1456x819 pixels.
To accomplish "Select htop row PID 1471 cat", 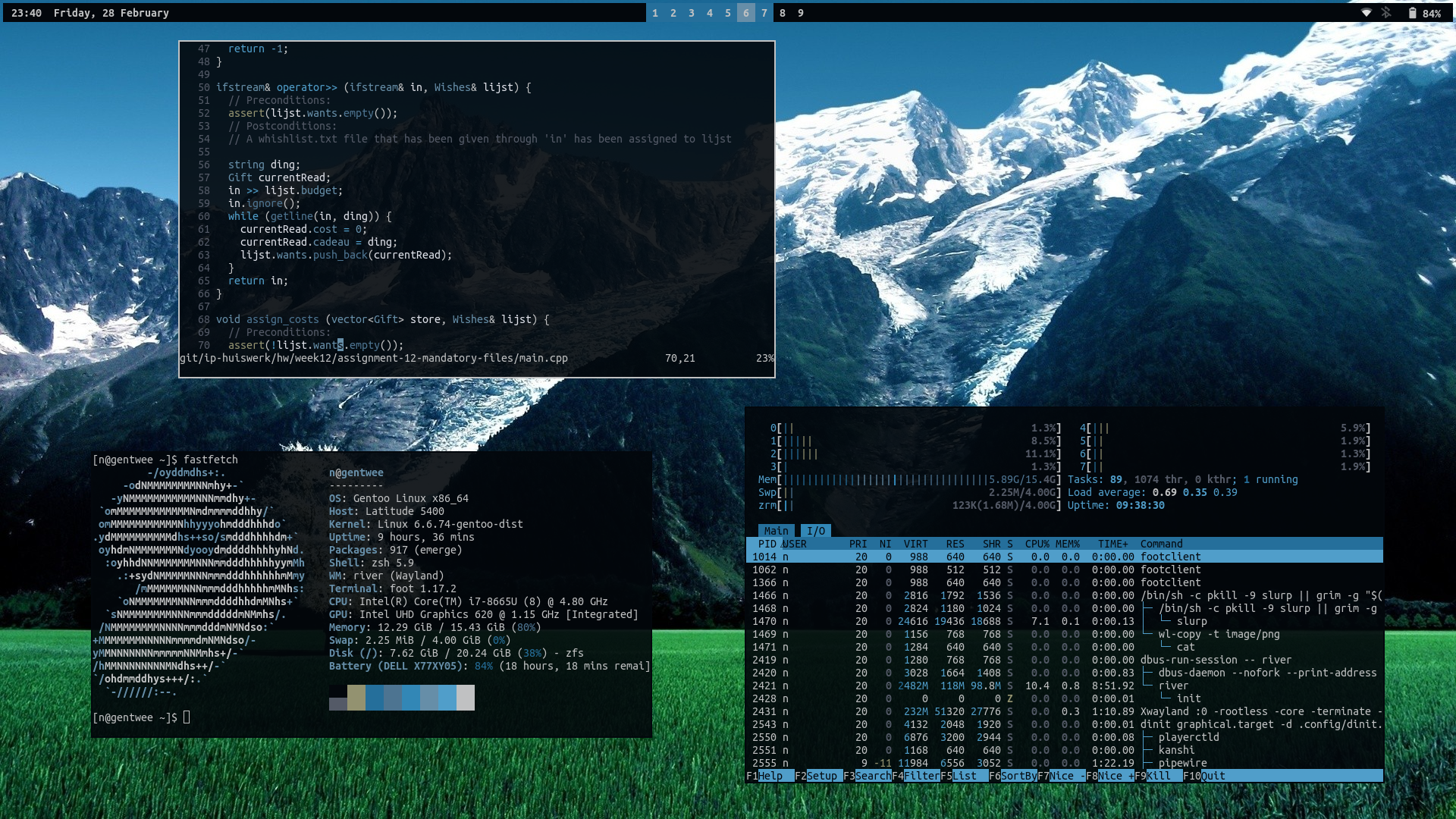I will click(x=1065, y=647).
